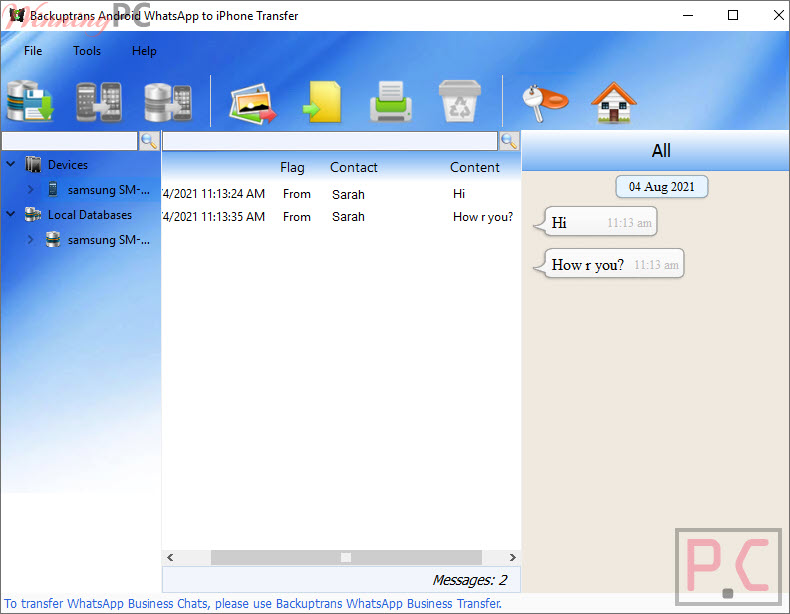Image resolution: width=790 pixels, height=614 pixels.
Task: Select the message row timed 11:13:24 AM
Action: tap(341, 194)
